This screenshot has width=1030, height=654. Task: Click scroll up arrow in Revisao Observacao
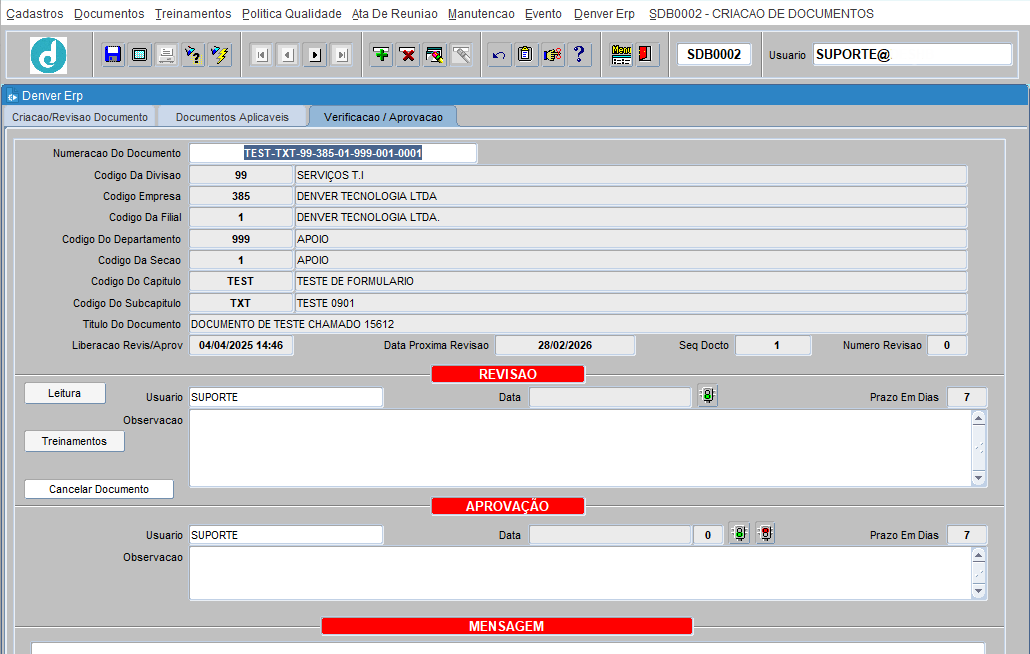coord(979,418)
